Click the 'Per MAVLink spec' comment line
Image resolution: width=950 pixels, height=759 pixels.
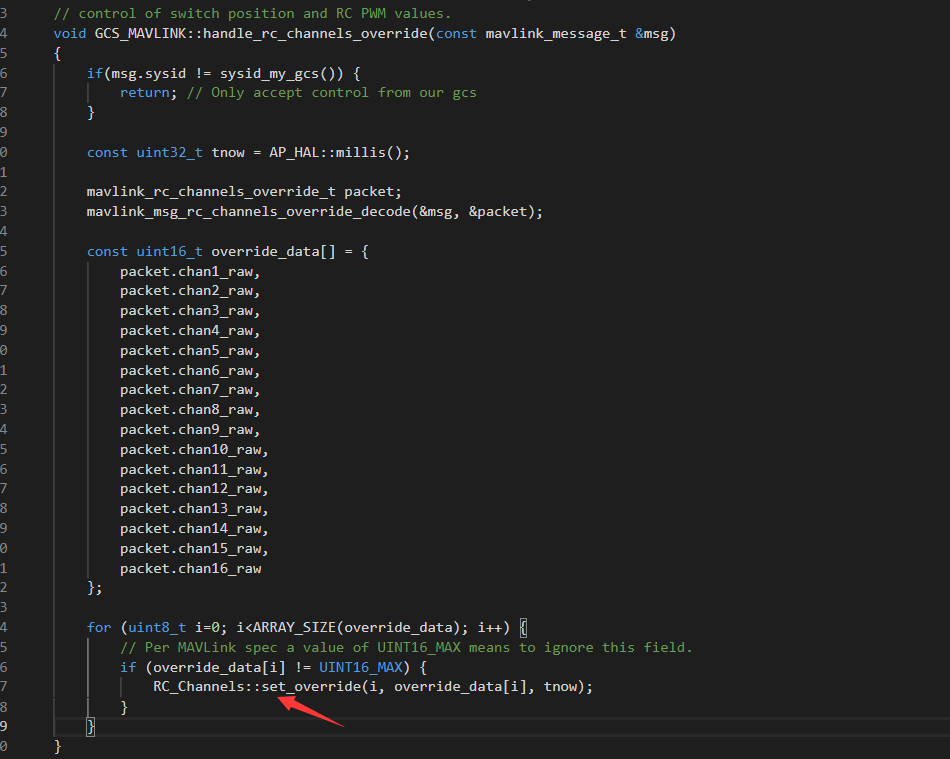point(406,648)
